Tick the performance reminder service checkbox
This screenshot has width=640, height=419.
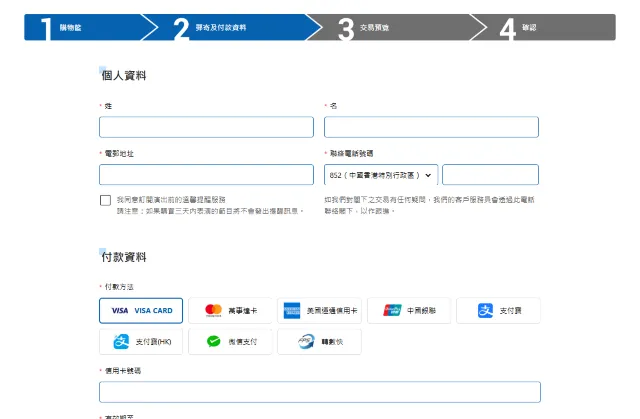(105, 200)
